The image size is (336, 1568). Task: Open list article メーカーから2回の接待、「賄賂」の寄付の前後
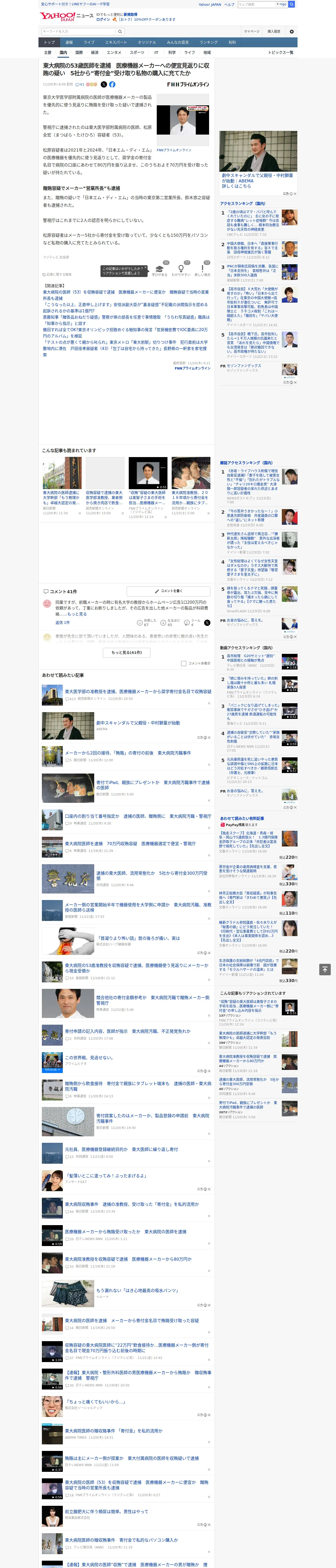(128, 753)
